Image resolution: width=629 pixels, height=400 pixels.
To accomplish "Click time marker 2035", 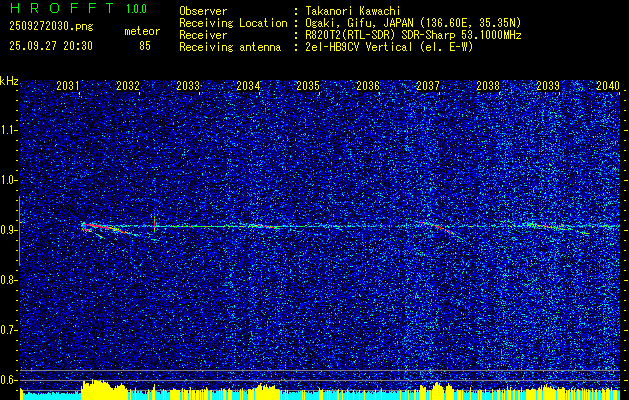I will click(308, 86).
